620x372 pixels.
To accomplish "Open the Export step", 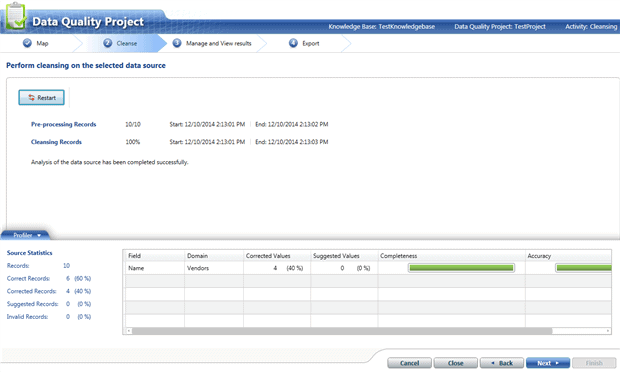I will tap(311, 43).
